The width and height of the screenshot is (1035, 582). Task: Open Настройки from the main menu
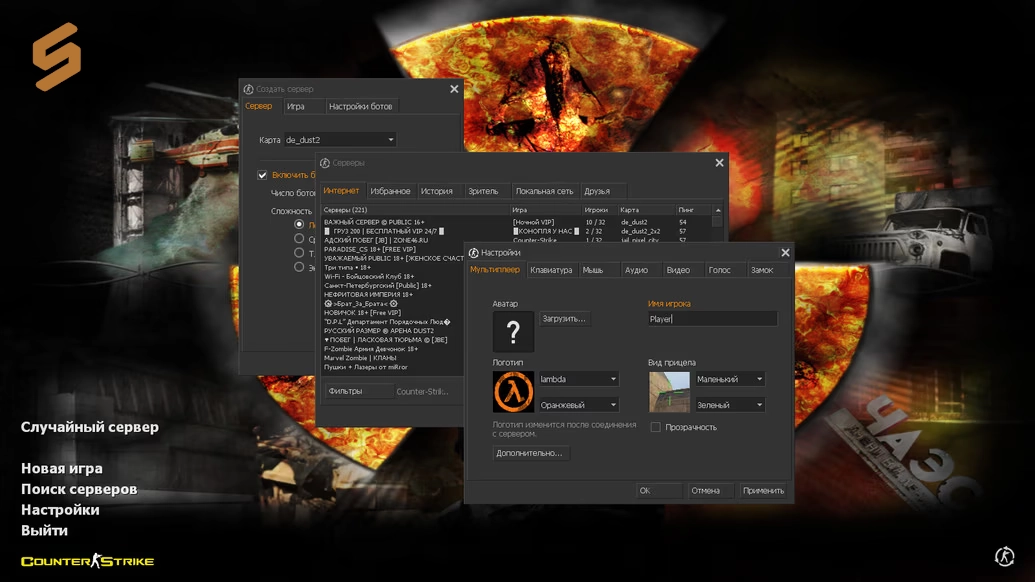60,509
